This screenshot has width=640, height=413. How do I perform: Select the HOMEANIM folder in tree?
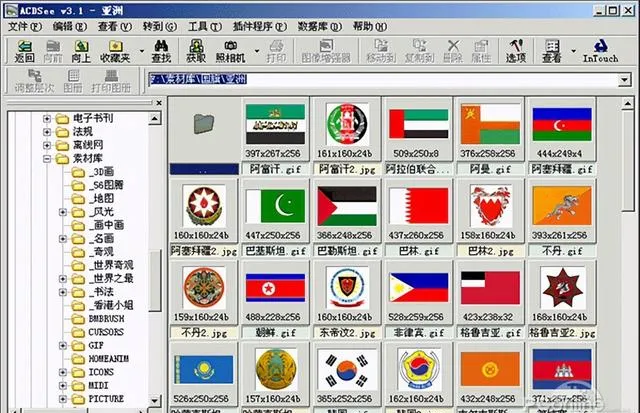click(x=109, y=359)
